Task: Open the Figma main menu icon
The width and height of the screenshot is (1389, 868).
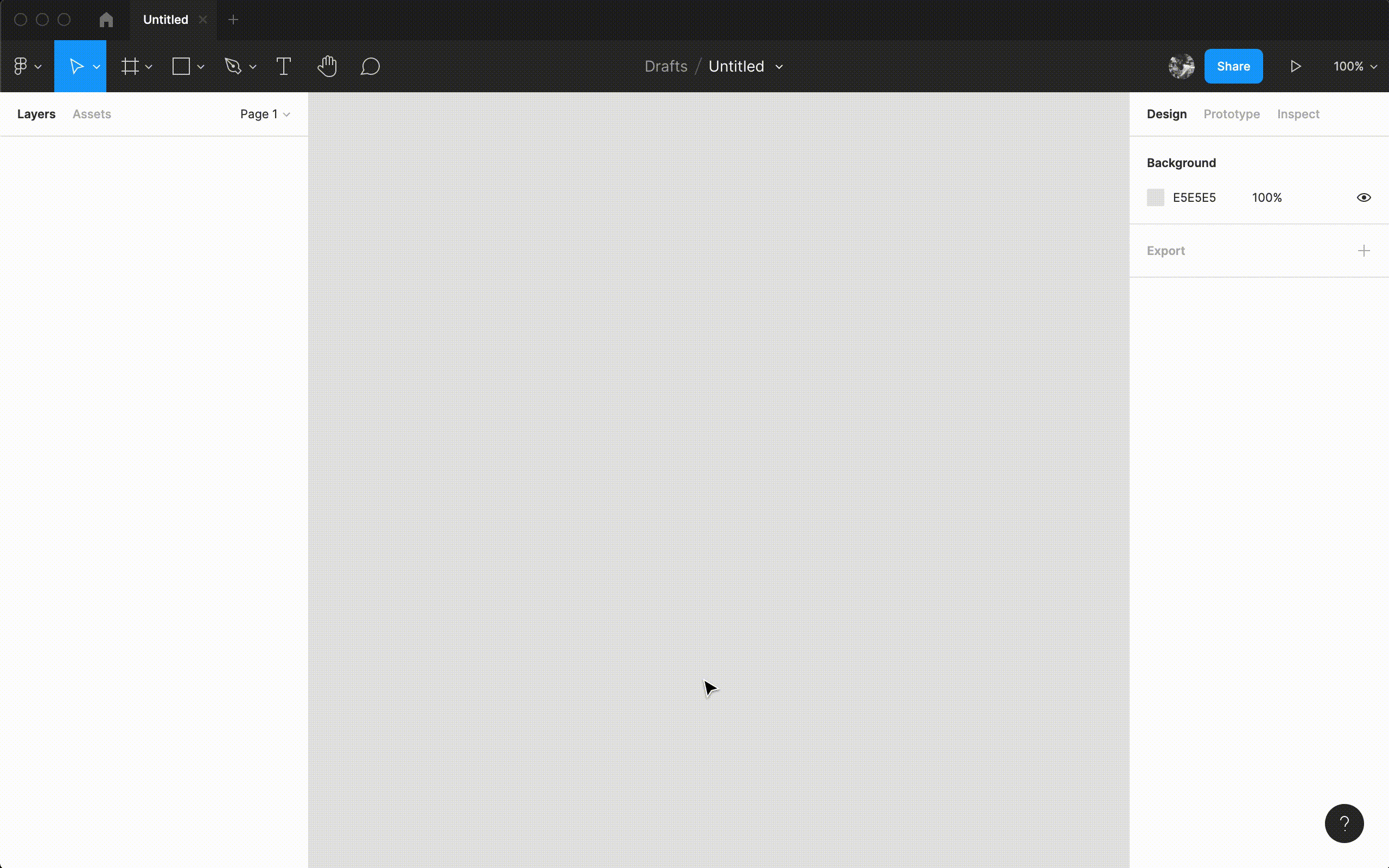Action: (x=21, y=67)
